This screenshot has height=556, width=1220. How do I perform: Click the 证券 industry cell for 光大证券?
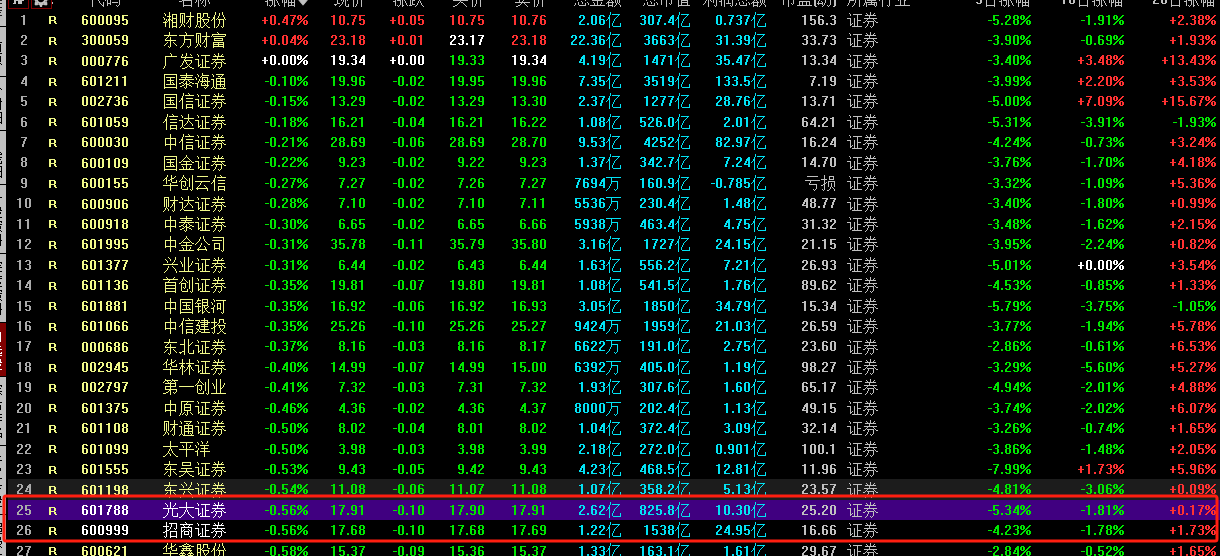(862, 510)
